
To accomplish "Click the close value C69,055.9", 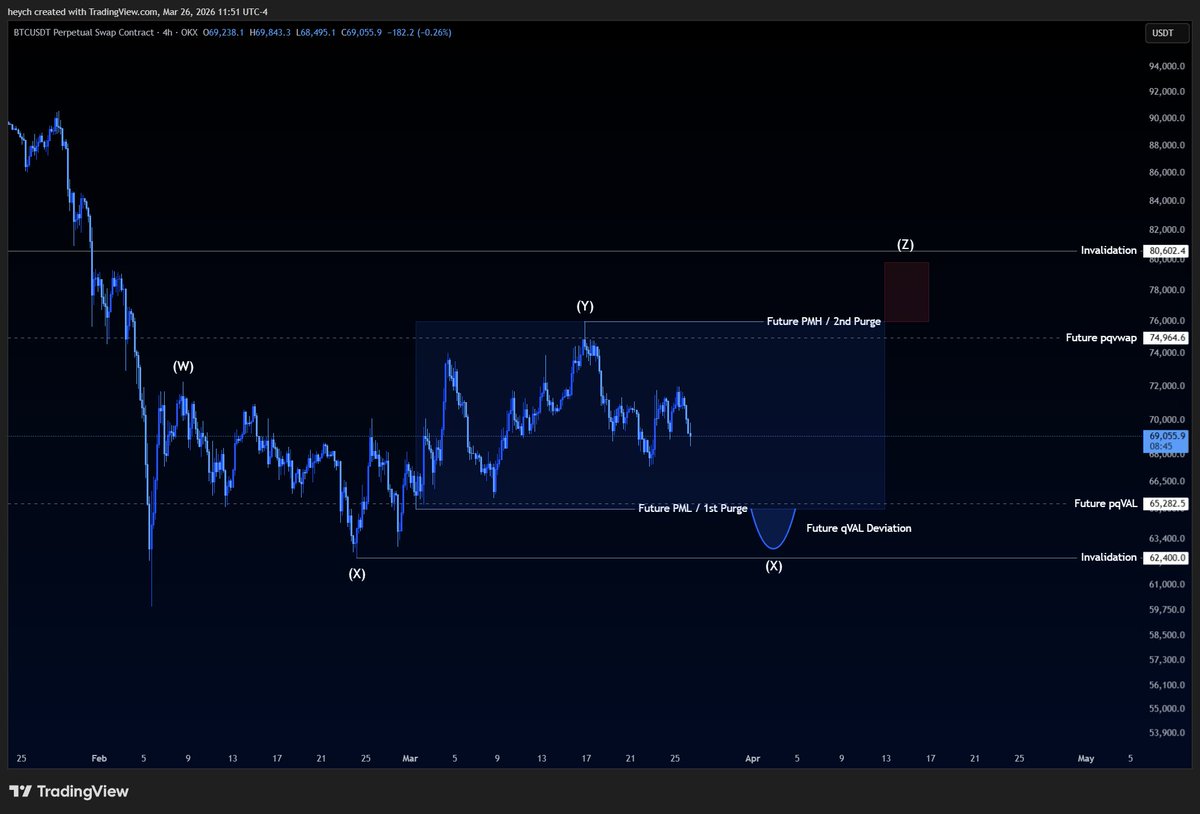I will [364, 33].
